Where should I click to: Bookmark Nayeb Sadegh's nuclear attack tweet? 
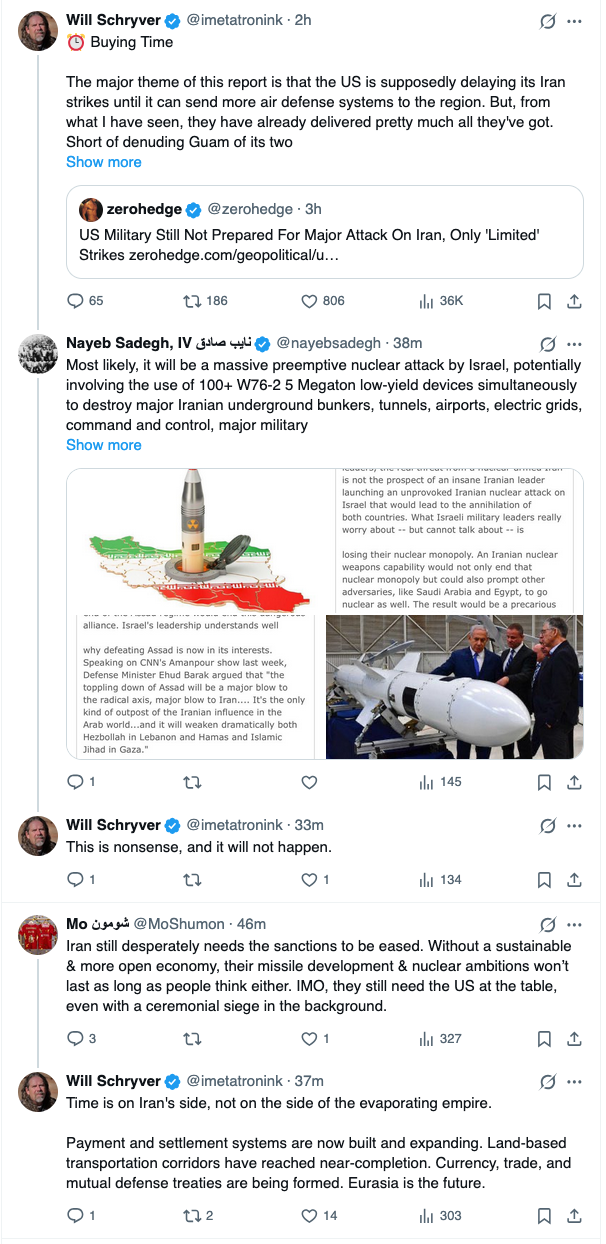544,782
